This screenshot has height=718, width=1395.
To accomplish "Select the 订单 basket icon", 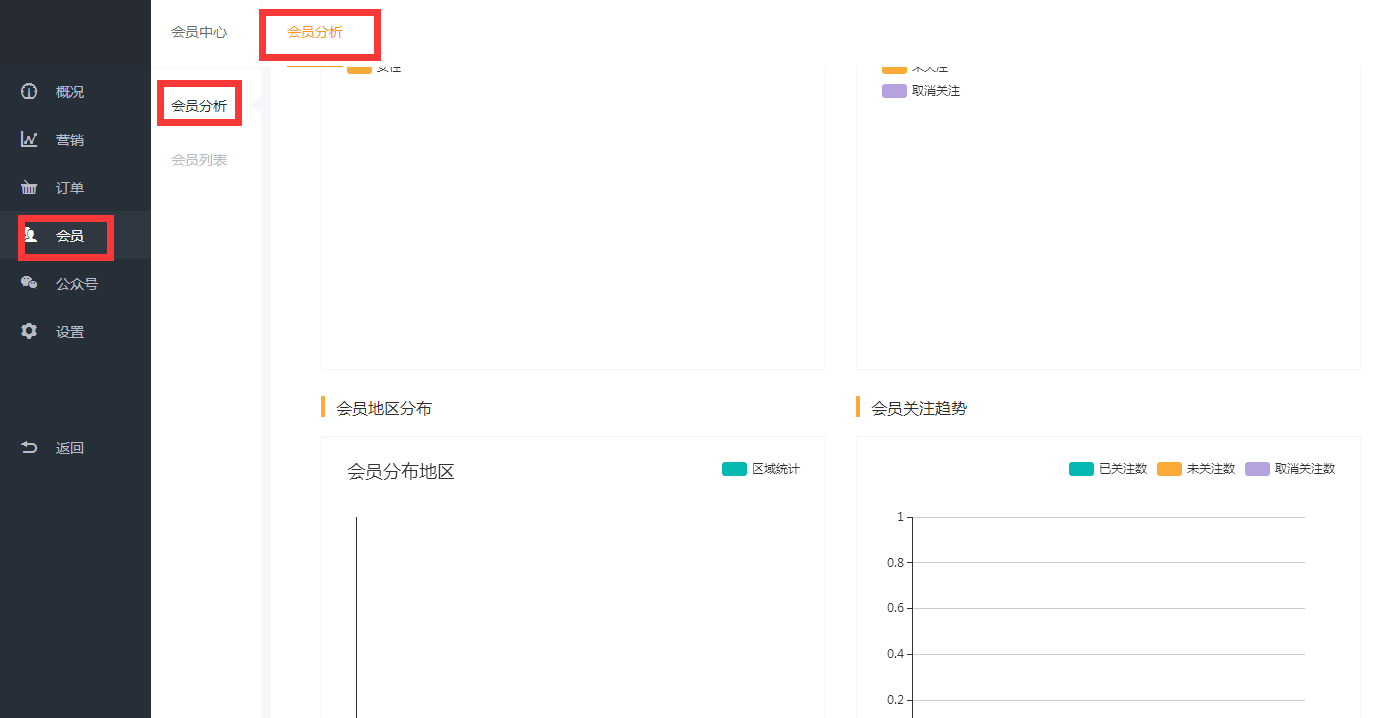I will [29, 188].
